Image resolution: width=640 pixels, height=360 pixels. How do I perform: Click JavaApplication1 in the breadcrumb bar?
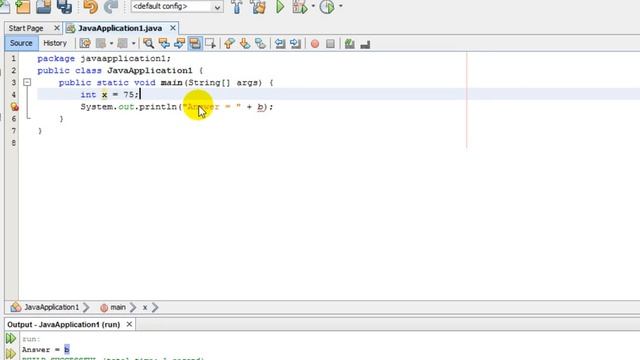51,307
